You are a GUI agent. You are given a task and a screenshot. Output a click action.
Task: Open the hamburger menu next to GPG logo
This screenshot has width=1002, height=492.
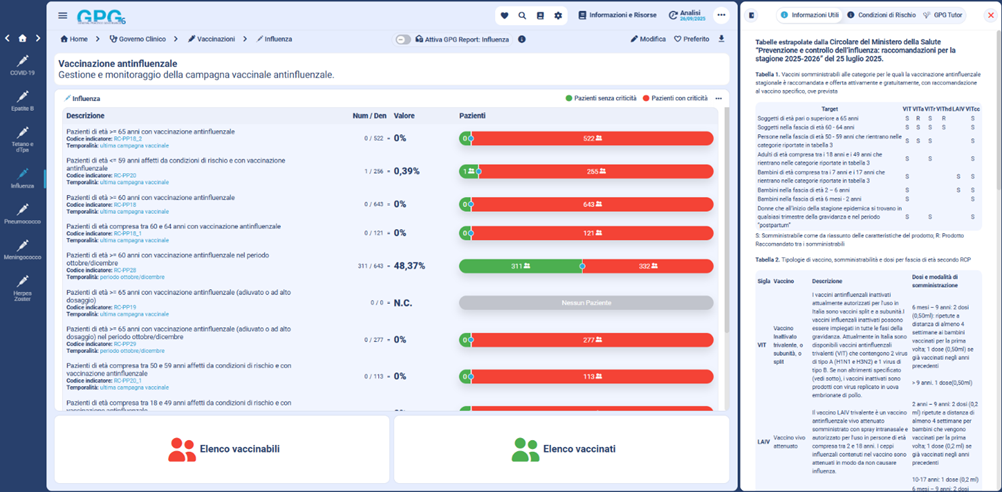[x=63, y=16]
